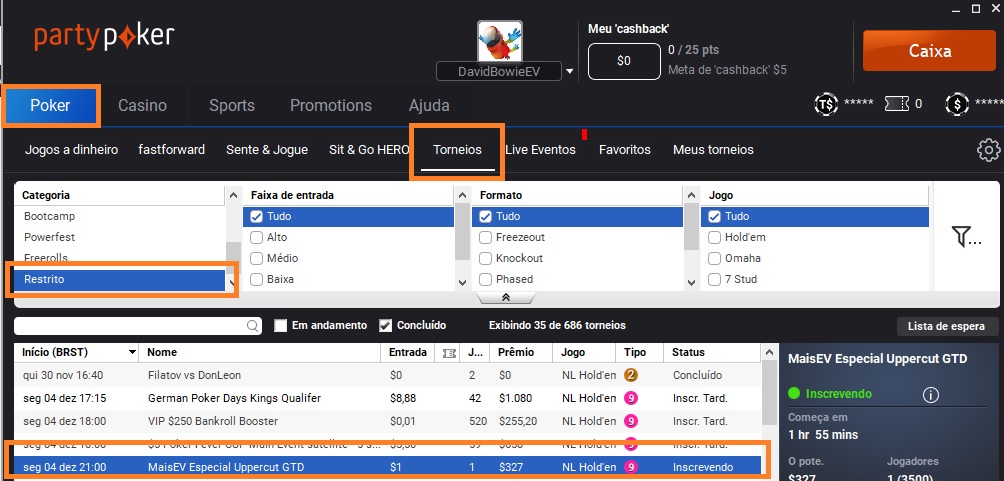1004x481 pixels.
Task: Check the Baixa buy-in filter
Action: click(x=257, y=280)
